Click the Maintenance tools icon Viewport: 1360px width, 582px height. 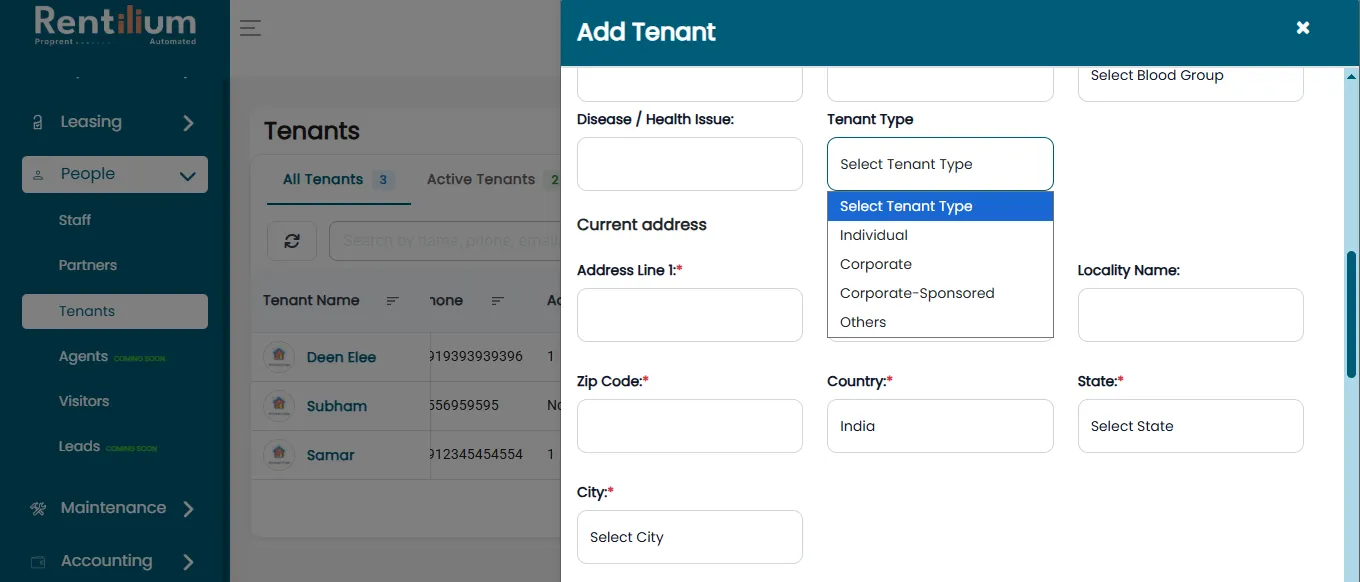point(38,508)
